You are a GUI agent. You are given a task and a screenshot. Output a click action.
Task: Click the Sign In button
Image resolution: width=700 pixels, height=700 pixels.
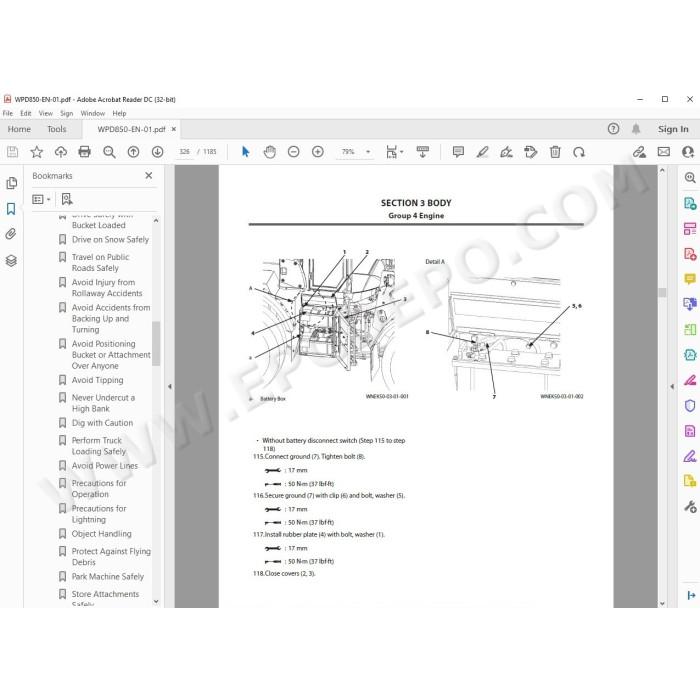[x=673, y=129]
